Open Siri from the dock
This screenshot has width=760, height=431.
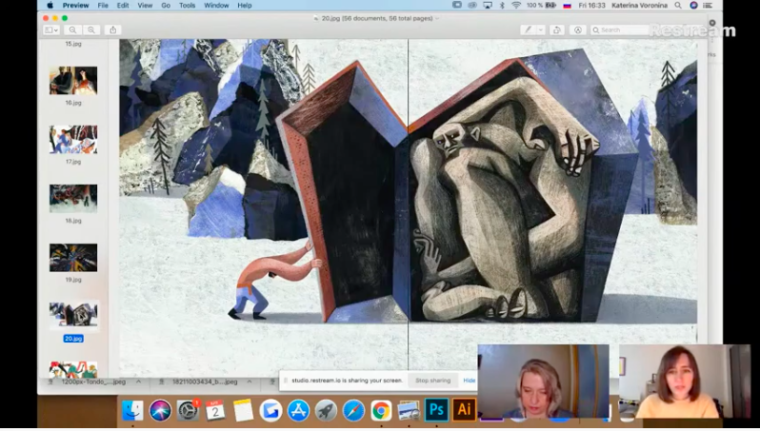click(160, 410)
